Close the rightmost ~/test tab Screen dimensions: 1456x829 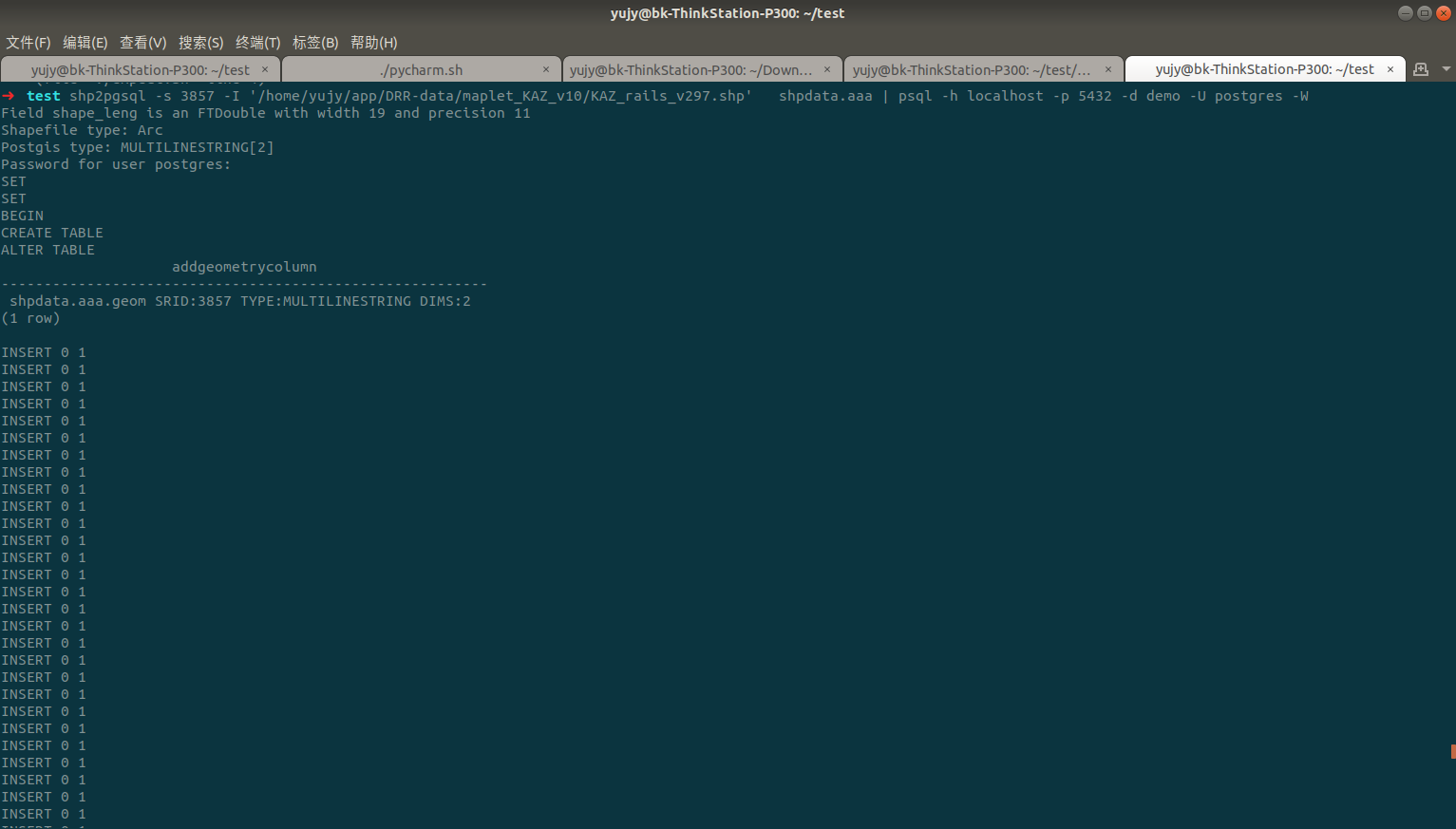point(1390,68)
